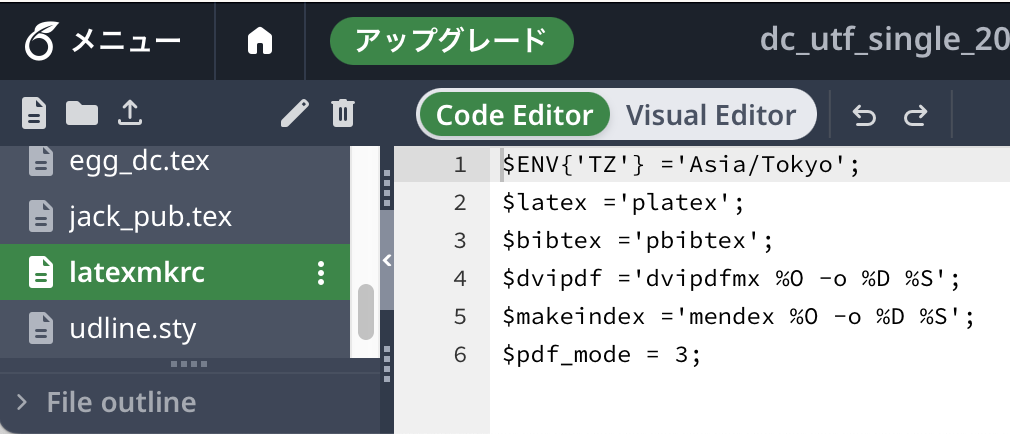The width and height of the screenshot is (1010, 434).
Task: Go to the home dashboard icon
Action: click(260, 41)
